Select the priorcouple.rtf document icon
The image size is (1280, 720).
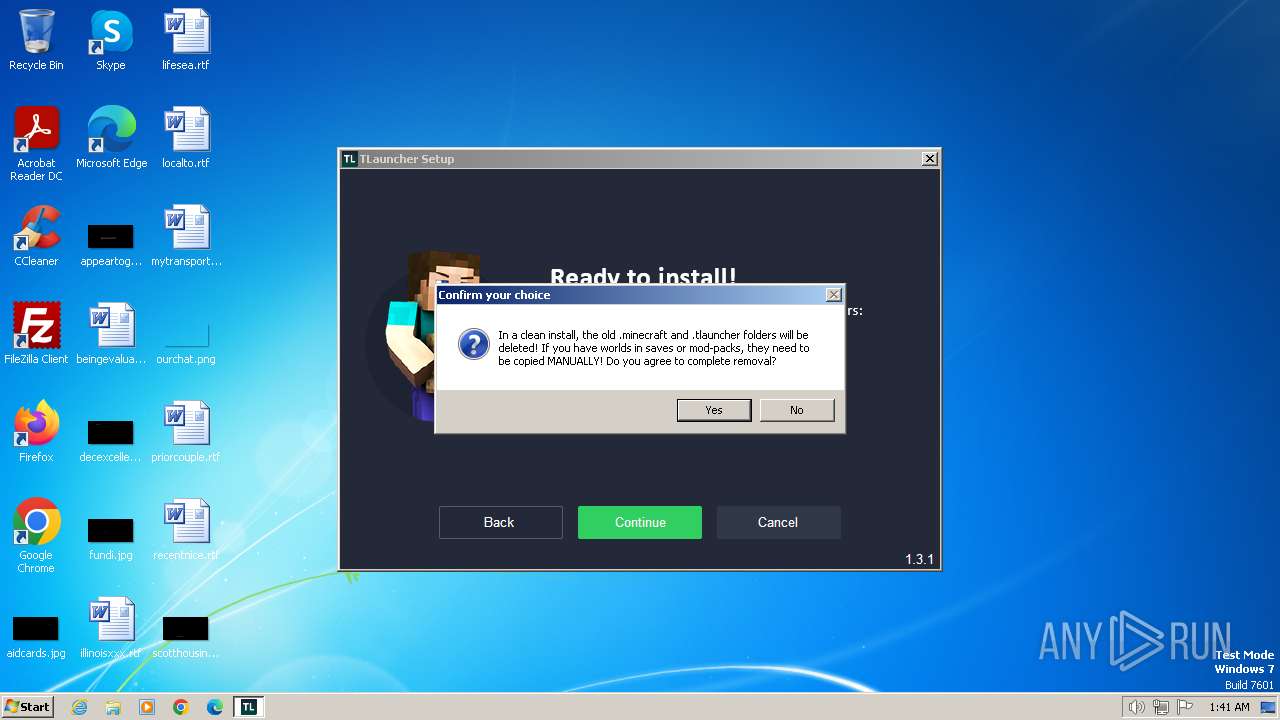click(186, 432)
